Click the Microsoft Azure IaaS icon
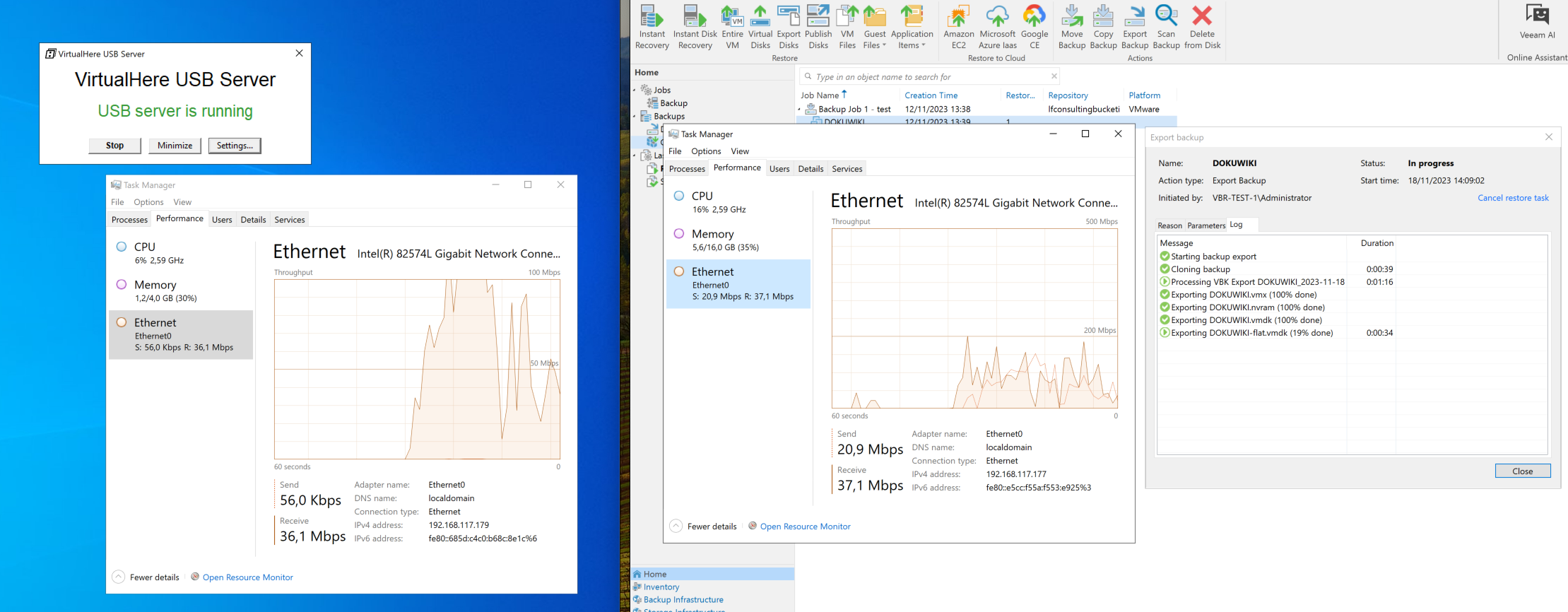 coord(997,27)
